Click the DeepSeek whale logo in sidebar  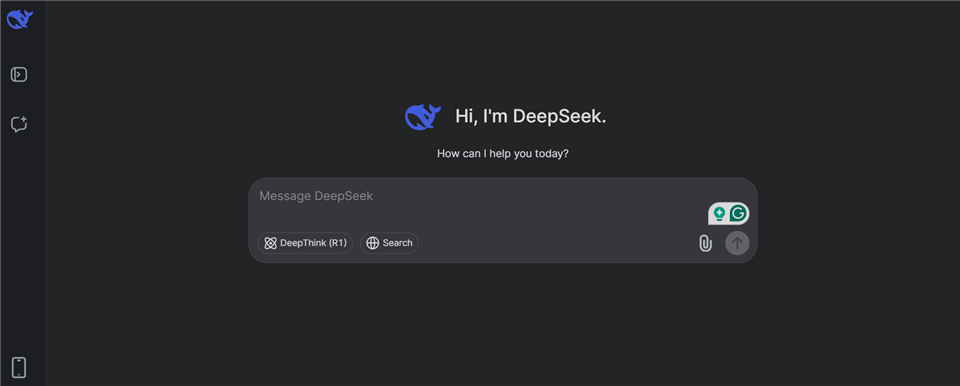[20, 19]
